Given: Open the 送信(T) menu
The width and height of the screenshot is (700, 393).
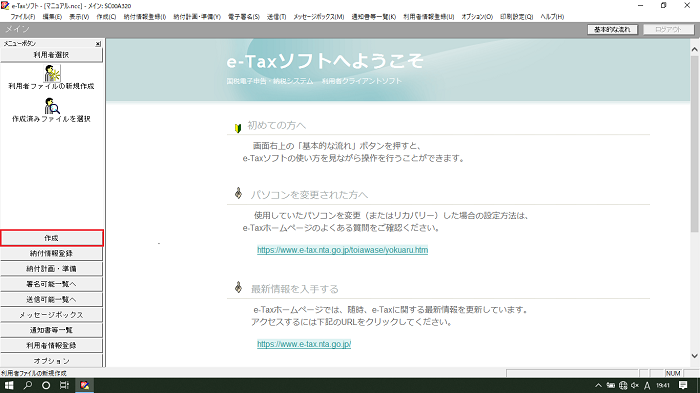Looking at the screenshot, I should pyautogui.click(x=276, y=17).
